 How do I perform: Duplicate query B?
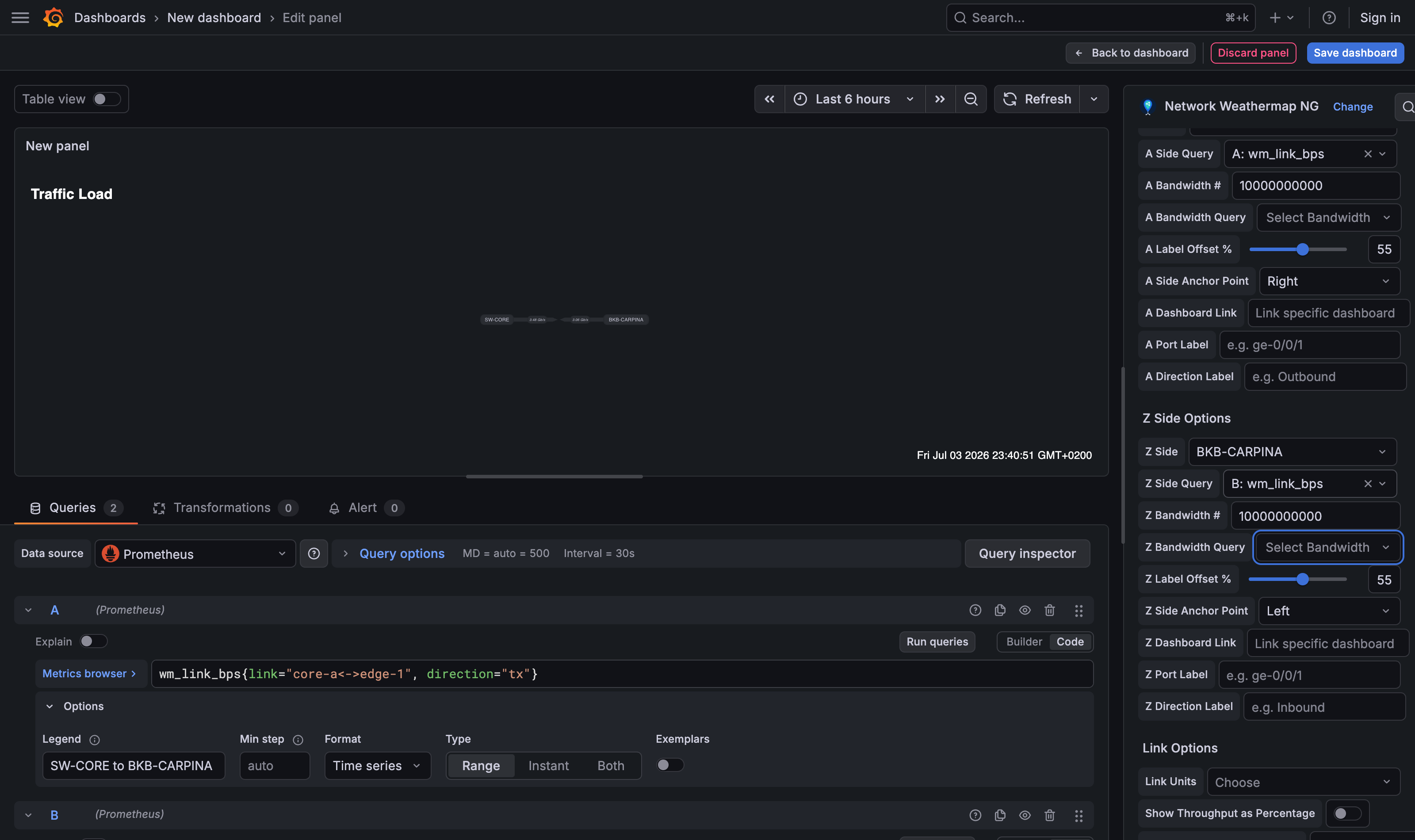tap(999, 814)
